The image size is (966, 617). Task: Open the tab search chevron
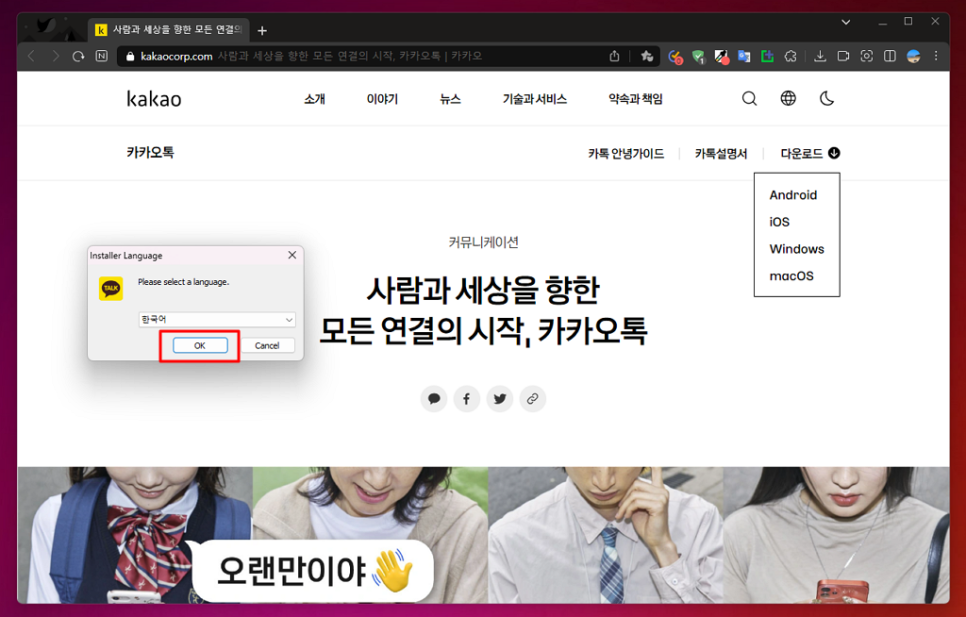(846, 22)
